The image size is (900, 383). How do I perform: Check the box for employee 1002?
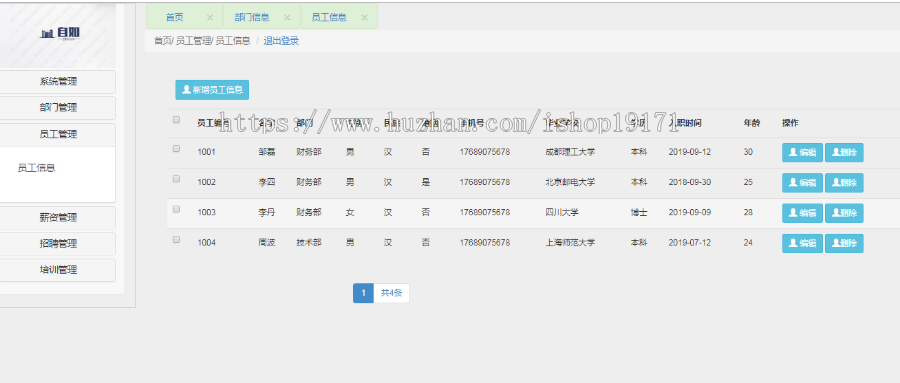176,179
